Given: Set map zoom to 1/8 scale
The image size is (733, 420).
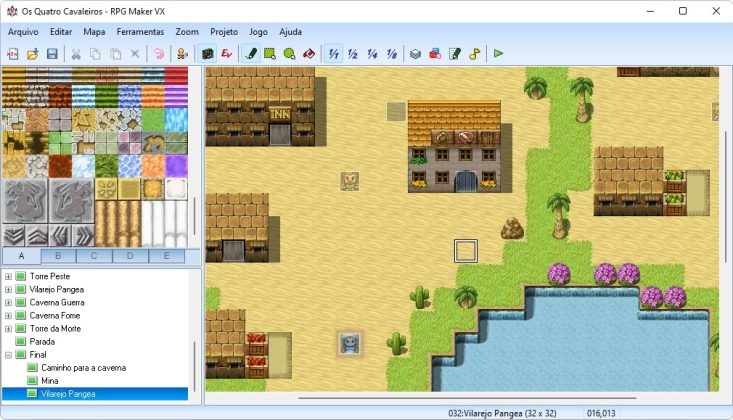Looking at the screenshot, I should [392, 54].
